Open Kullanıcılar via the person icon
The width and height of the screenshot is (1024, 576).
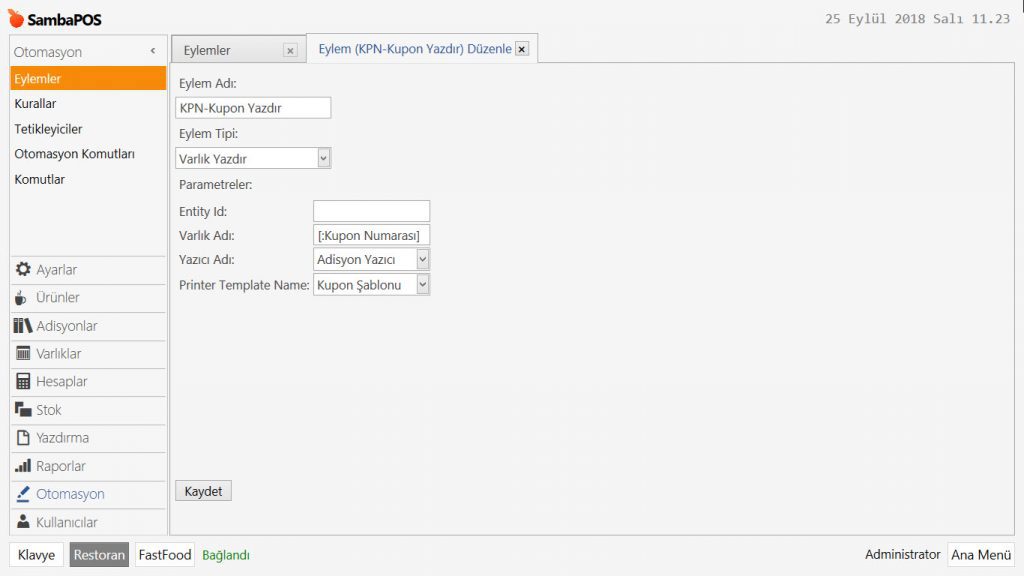23,522
